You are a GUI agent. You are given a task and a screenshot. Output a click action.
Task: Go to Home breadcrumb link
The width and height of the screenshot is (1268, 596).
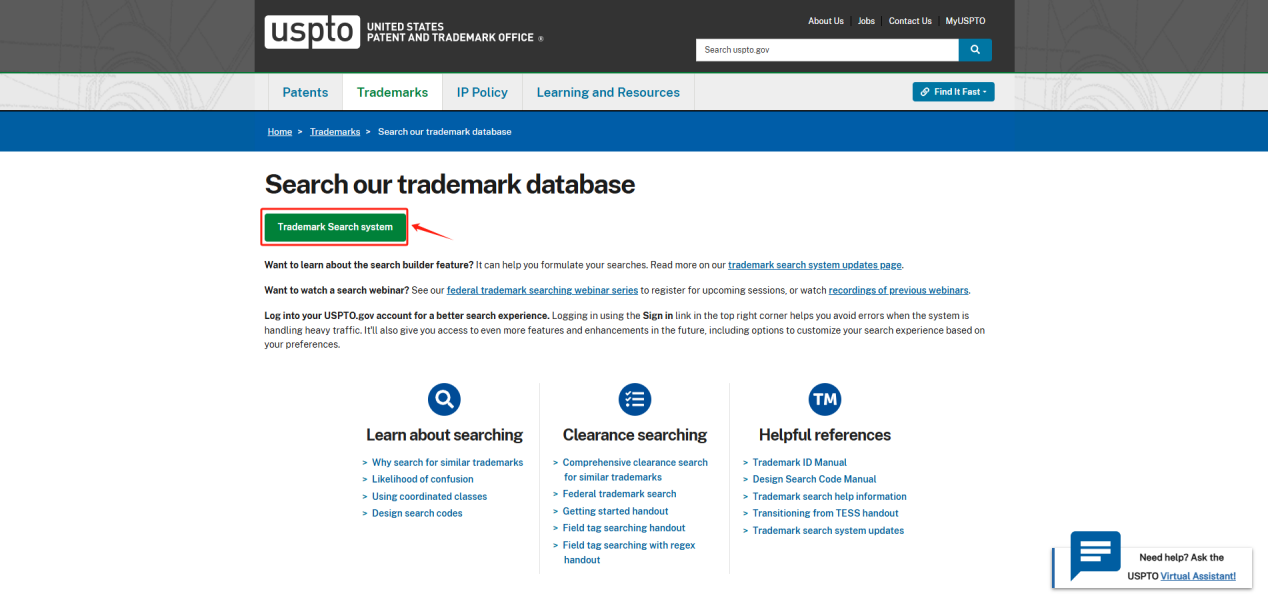click(279, 132)
